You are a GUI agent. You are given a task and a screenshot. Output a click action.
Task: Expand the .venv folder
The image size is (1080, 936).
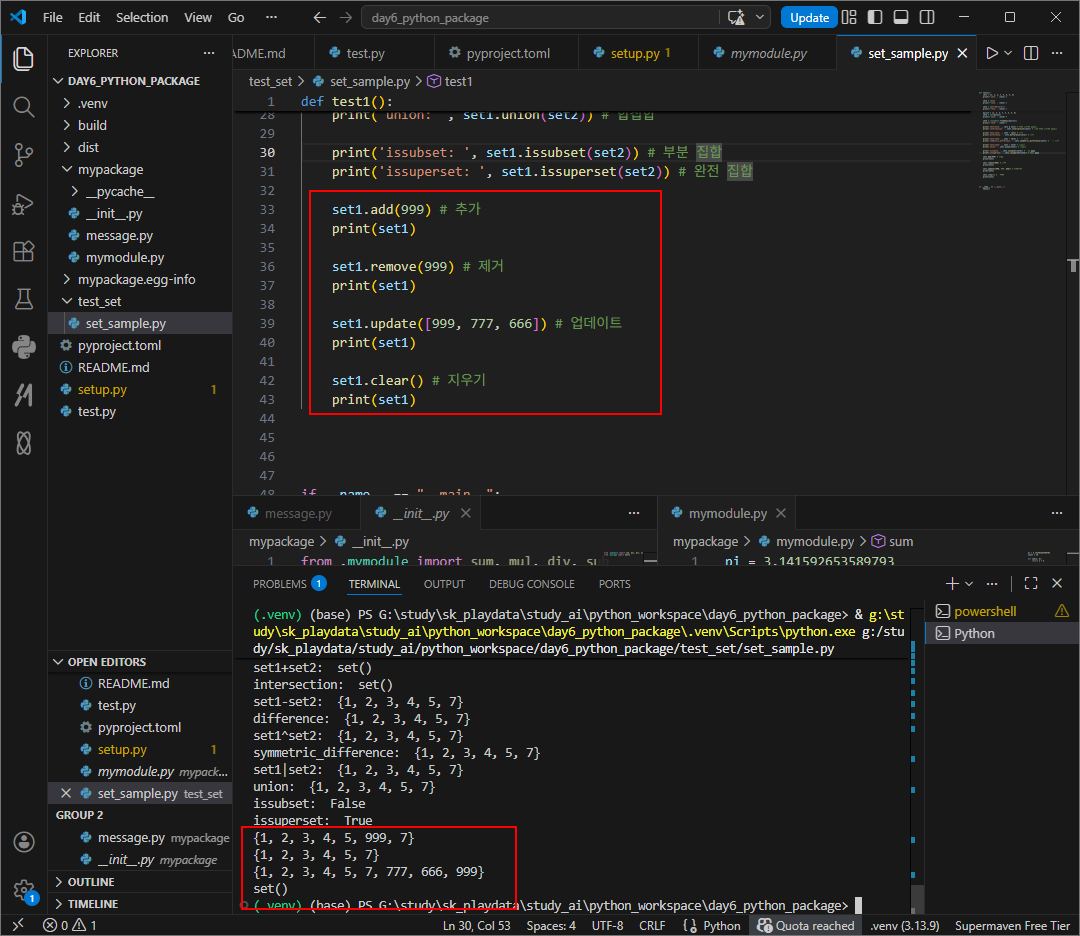point(140,103)
